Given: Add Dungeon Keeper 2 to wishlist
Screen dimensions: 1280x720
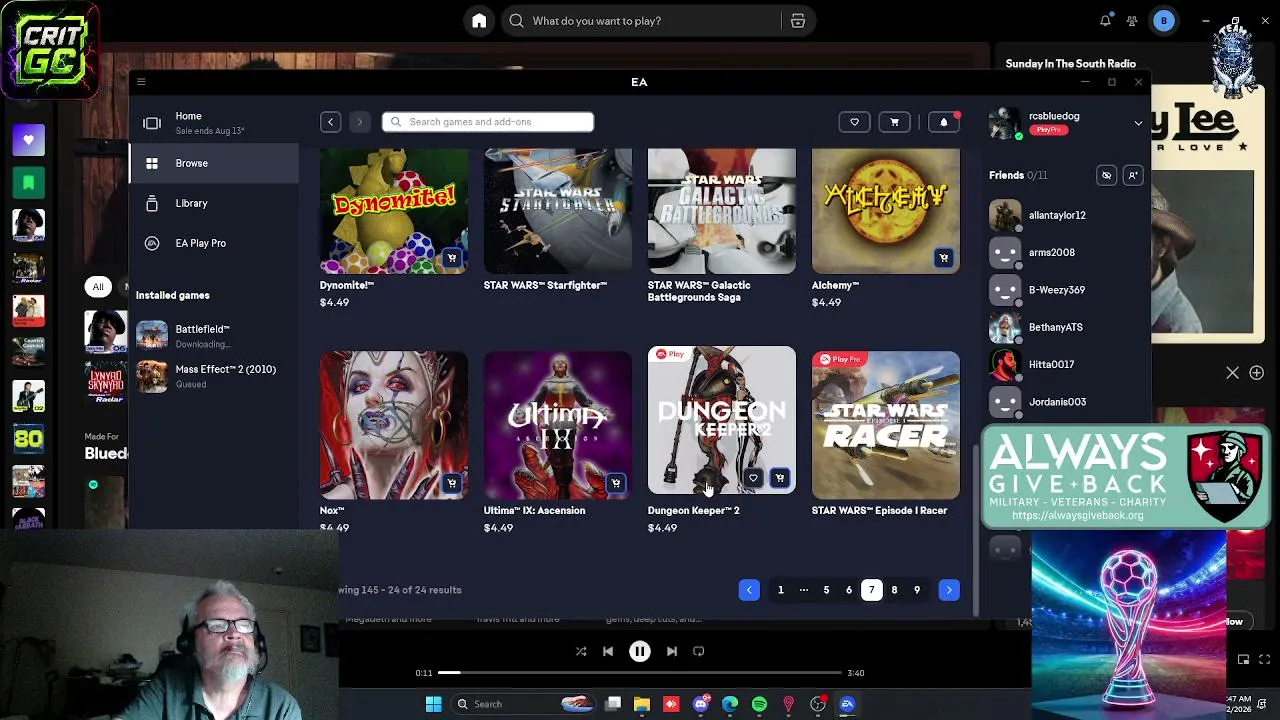Looking at the screenshot, I should [x=753, y=478].
